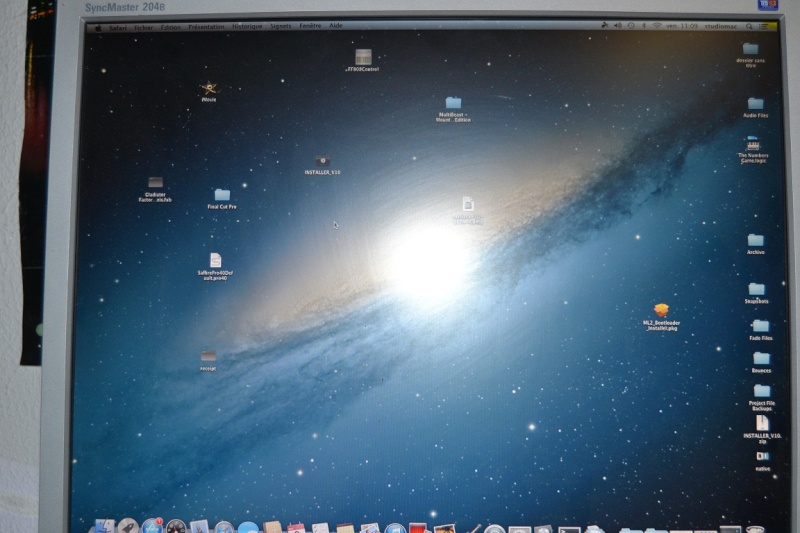This screenshot has width=800, height=533.
Task: Select the Gladiator Factor .fxb file
Action: tap(155, 183)
